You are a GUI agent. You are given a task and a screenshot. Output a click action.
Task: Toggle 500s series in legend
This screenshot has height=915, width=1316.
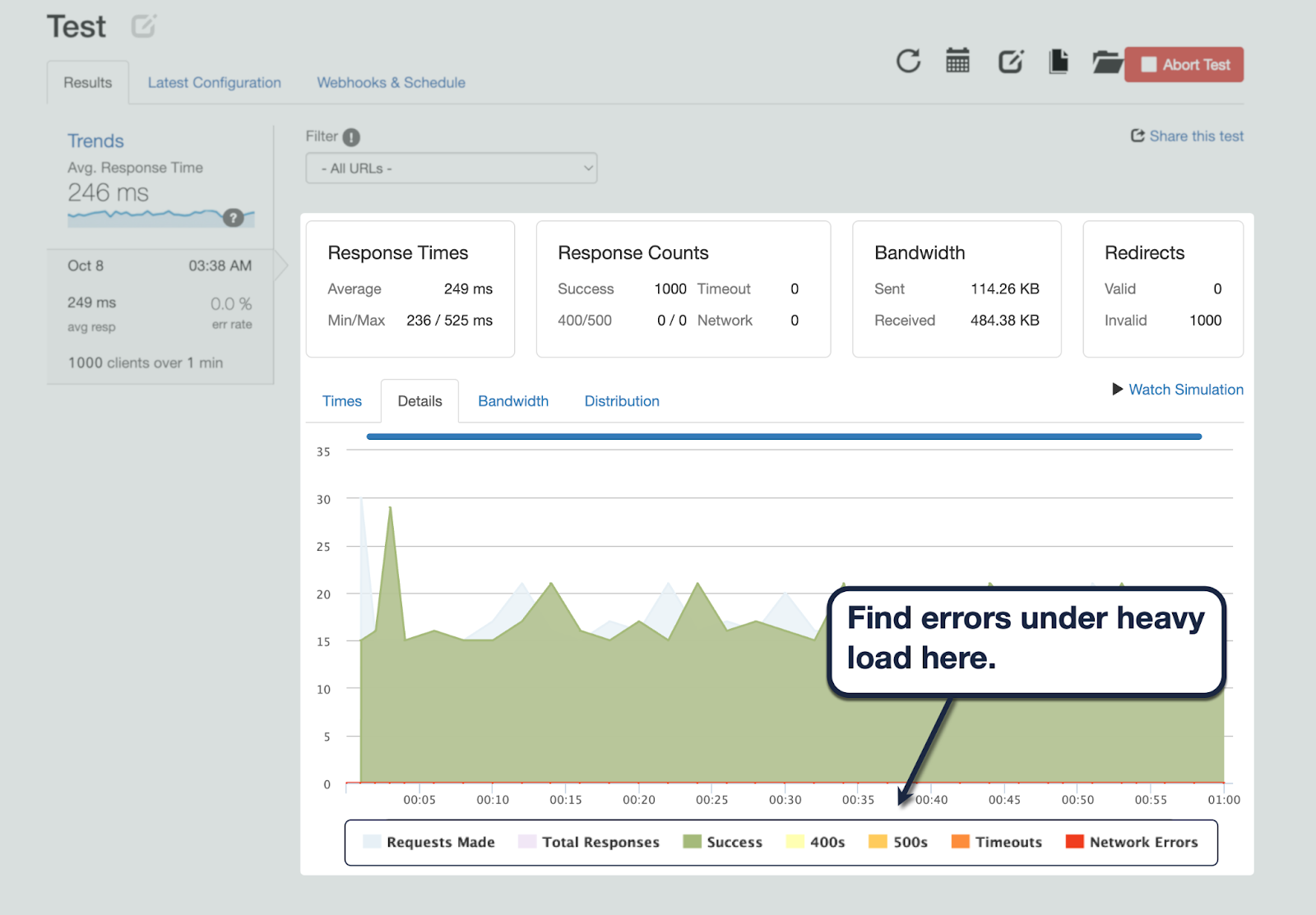(898, 842)
